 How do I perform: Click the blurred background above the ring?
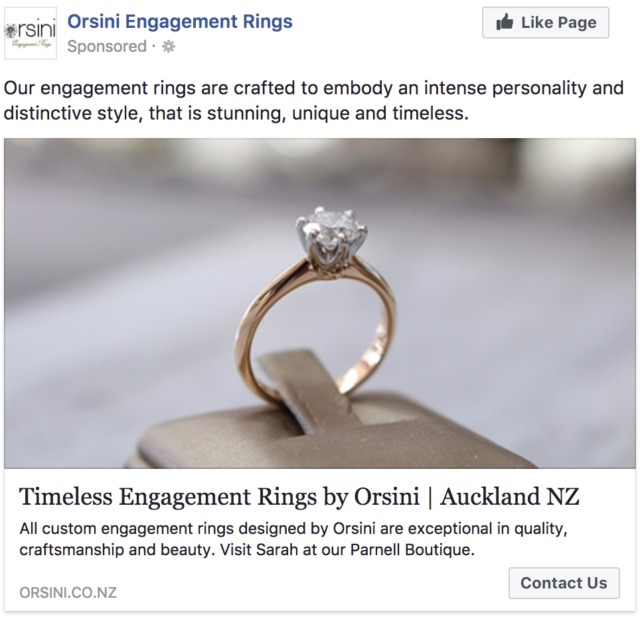point(322,171)
